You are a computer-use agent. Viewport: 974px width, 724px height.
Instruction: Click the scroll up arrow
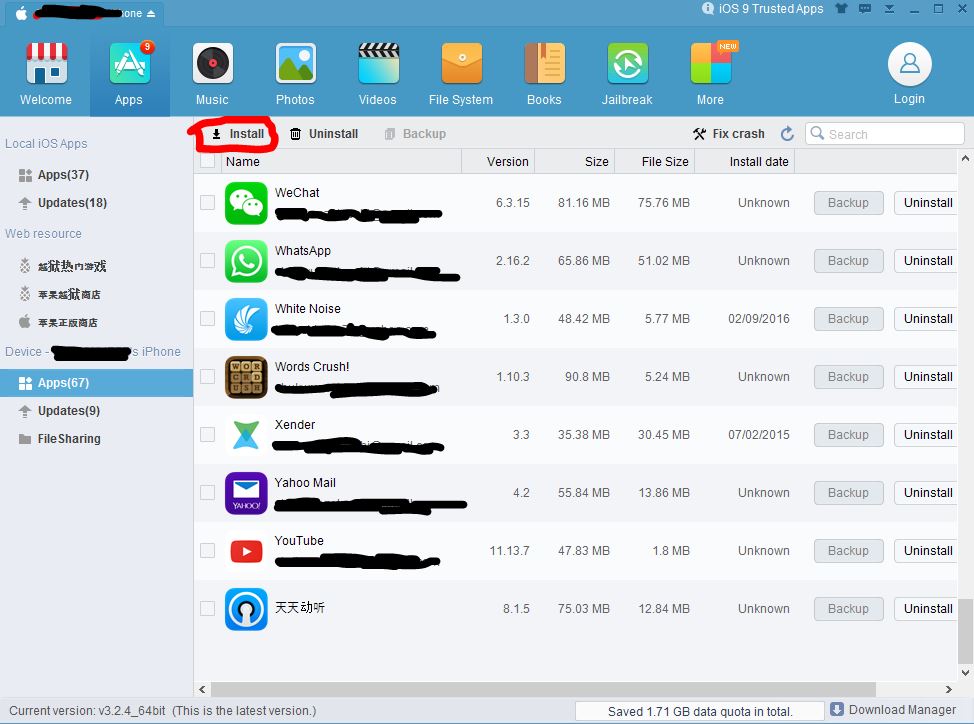pyautogui.click(x=965, y=158)
